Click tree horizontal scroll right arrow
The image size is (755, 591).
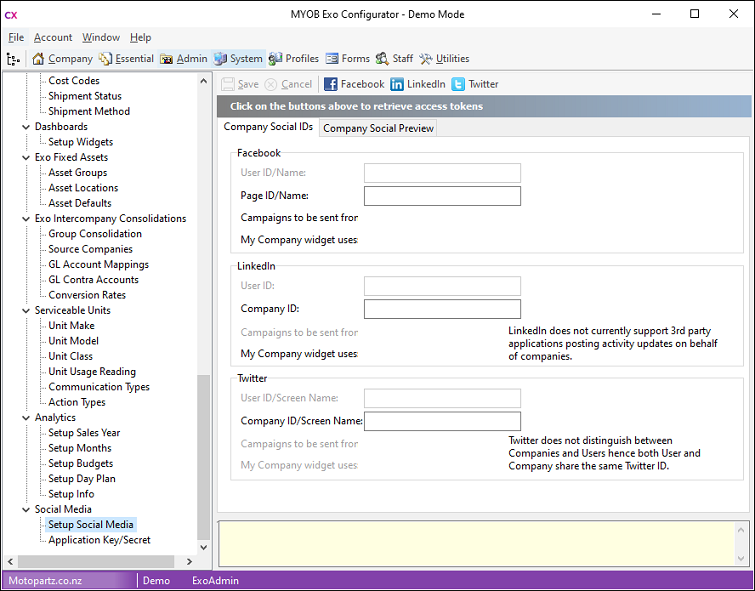189,562
